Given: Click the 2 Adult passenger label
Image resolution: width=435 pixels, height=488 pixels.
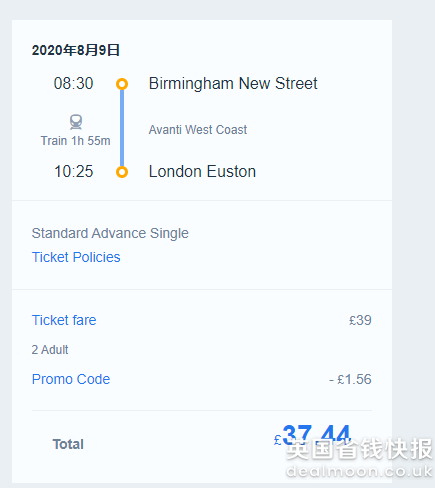Looking at the screenshot, I should (50, 350).
